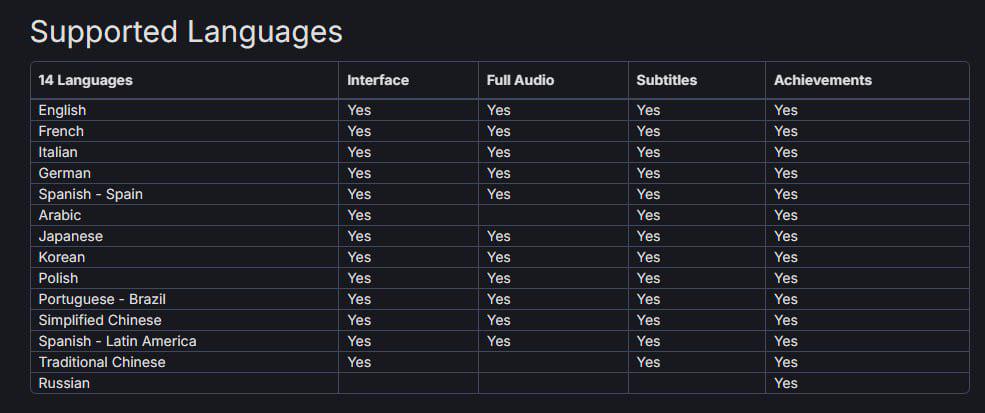
Task: Select the Polish language name
Action: [58, 278]
